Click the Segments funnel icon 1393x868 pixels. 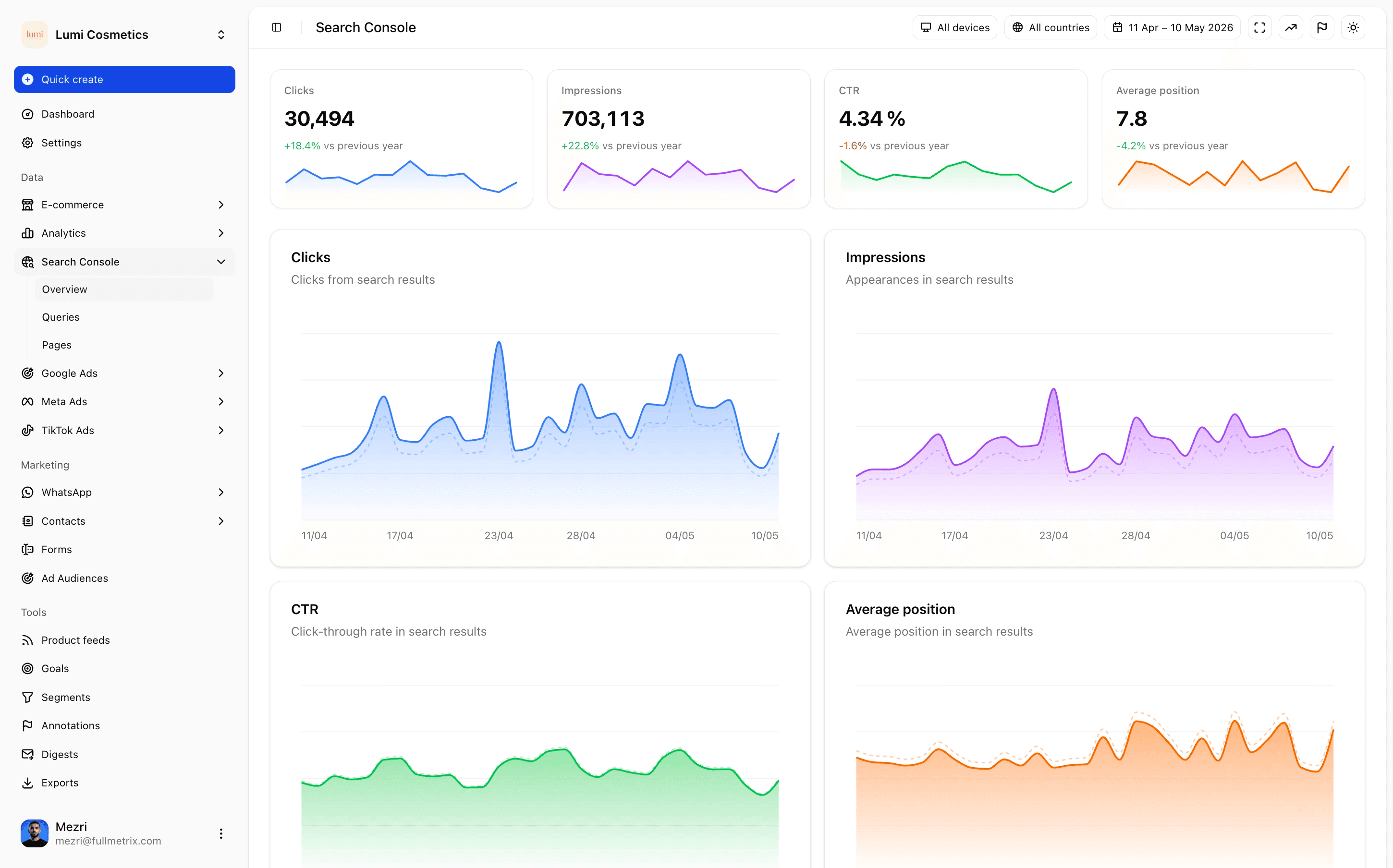pyautogui.click(x=27, y=698)
